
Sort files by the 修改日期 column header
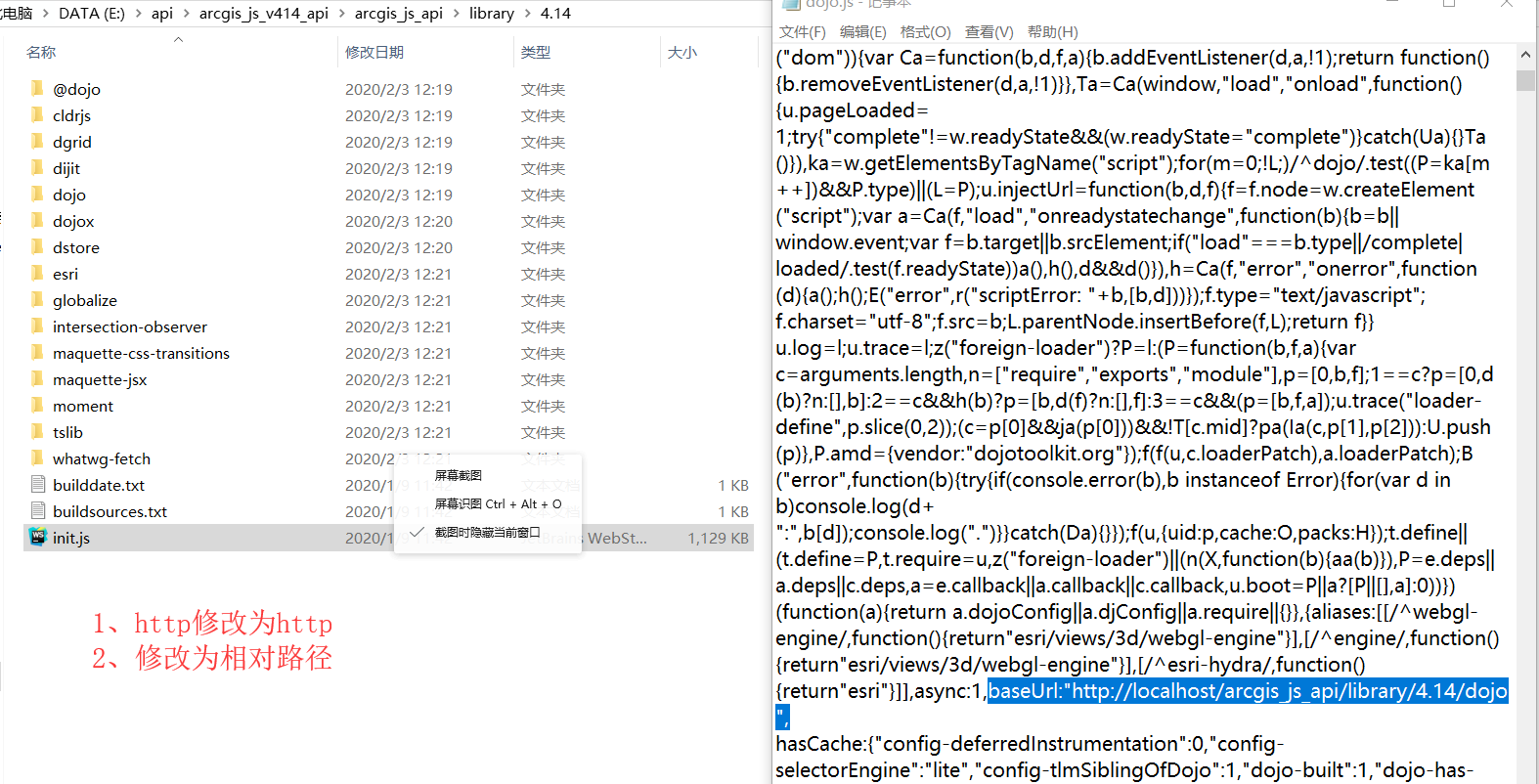click(374, 53)
